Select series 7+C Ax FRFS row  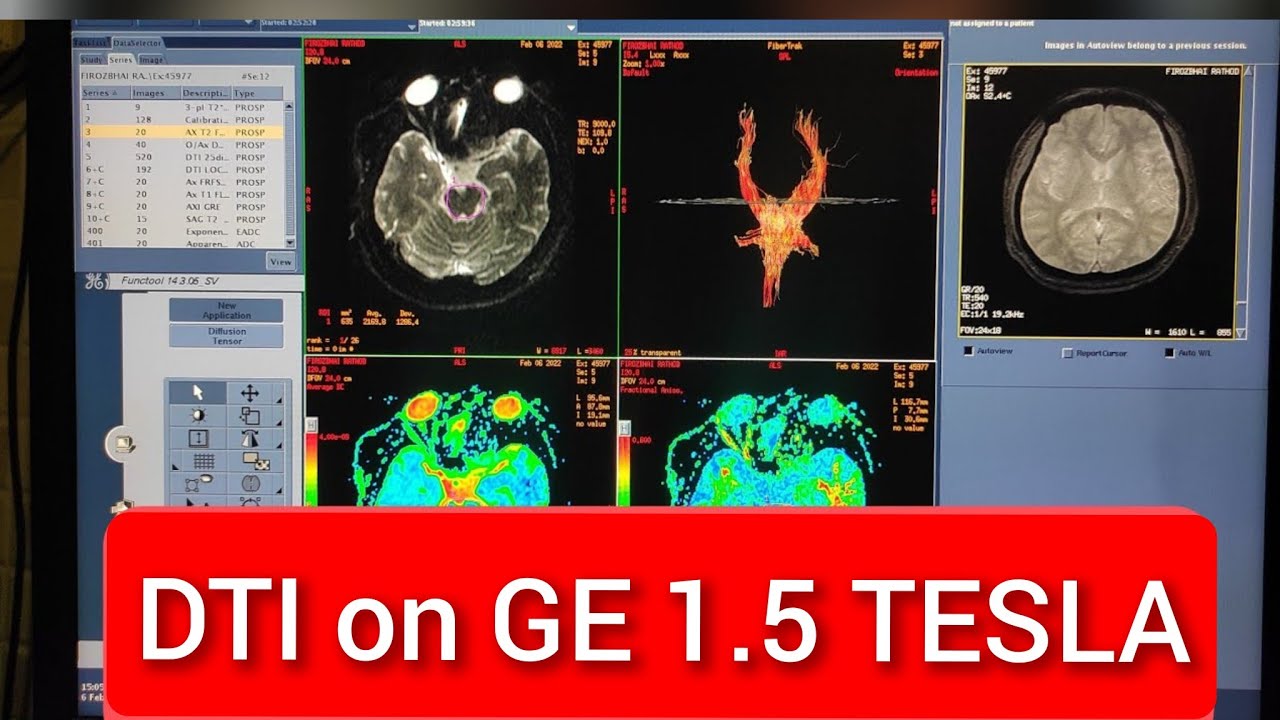coord(182,182)
